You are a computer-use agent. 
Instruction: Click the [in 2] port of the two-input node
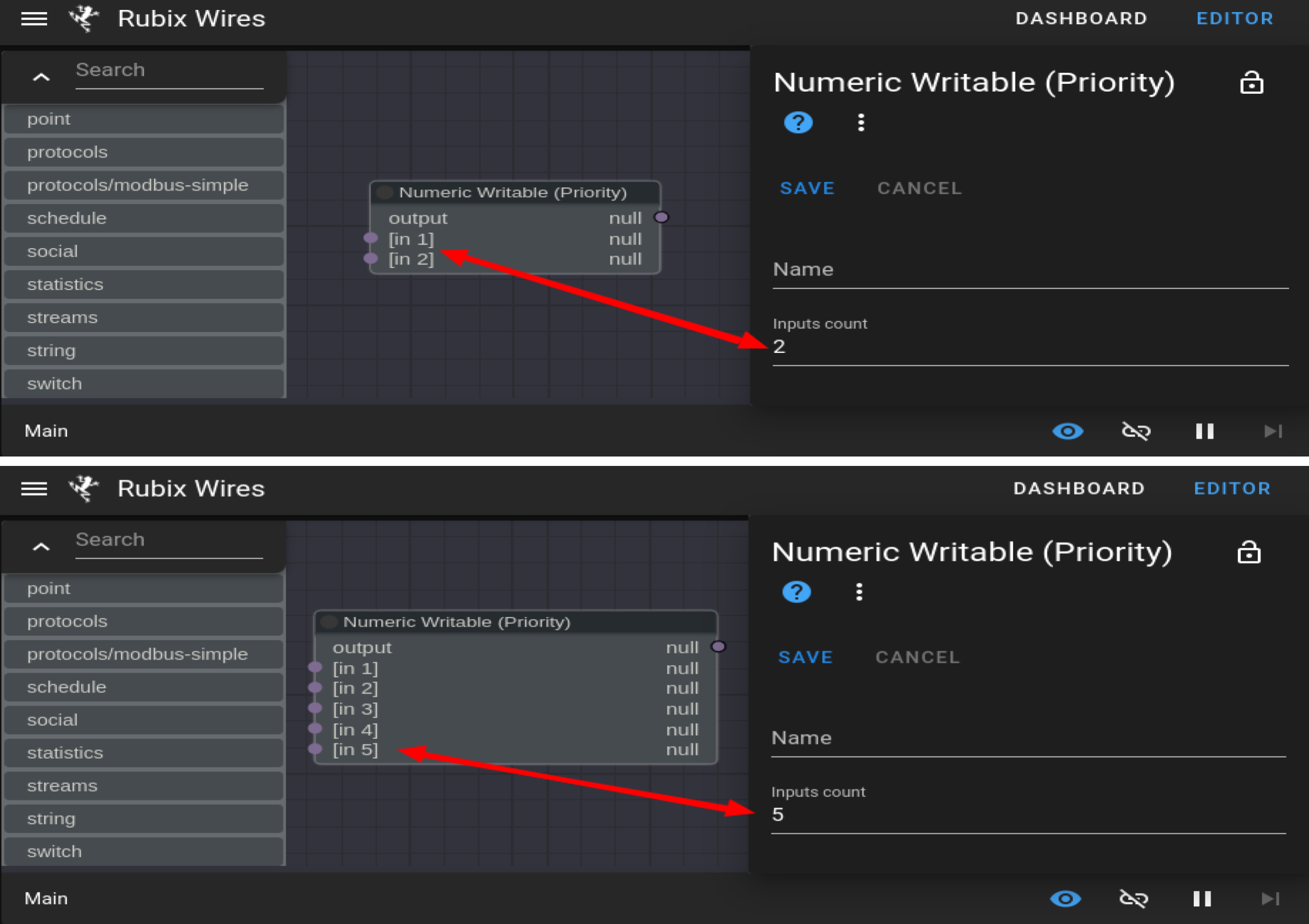pyautogui.click(x=371, y=258)
